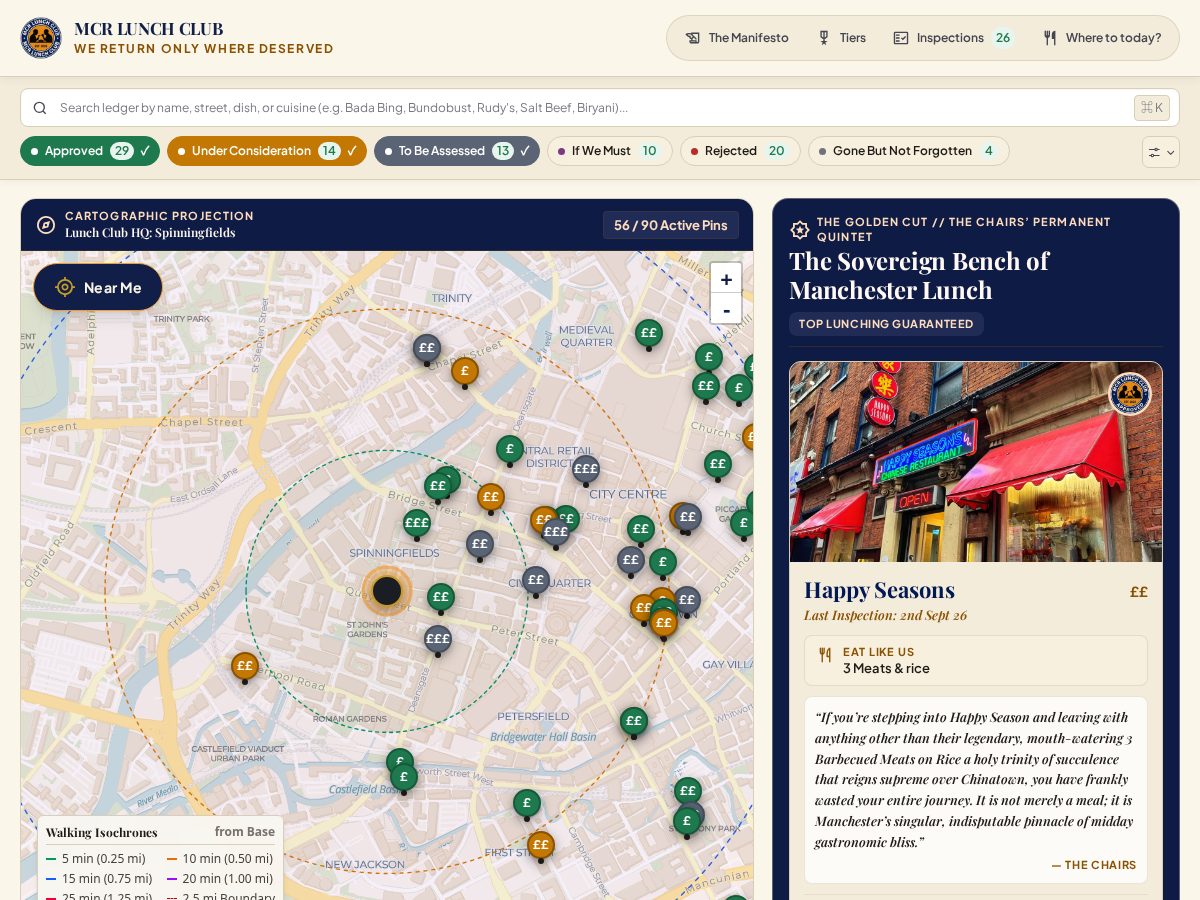
Task: Select the grey £££ pin beside Central Retail District
Action: click(x=586, y=470)
